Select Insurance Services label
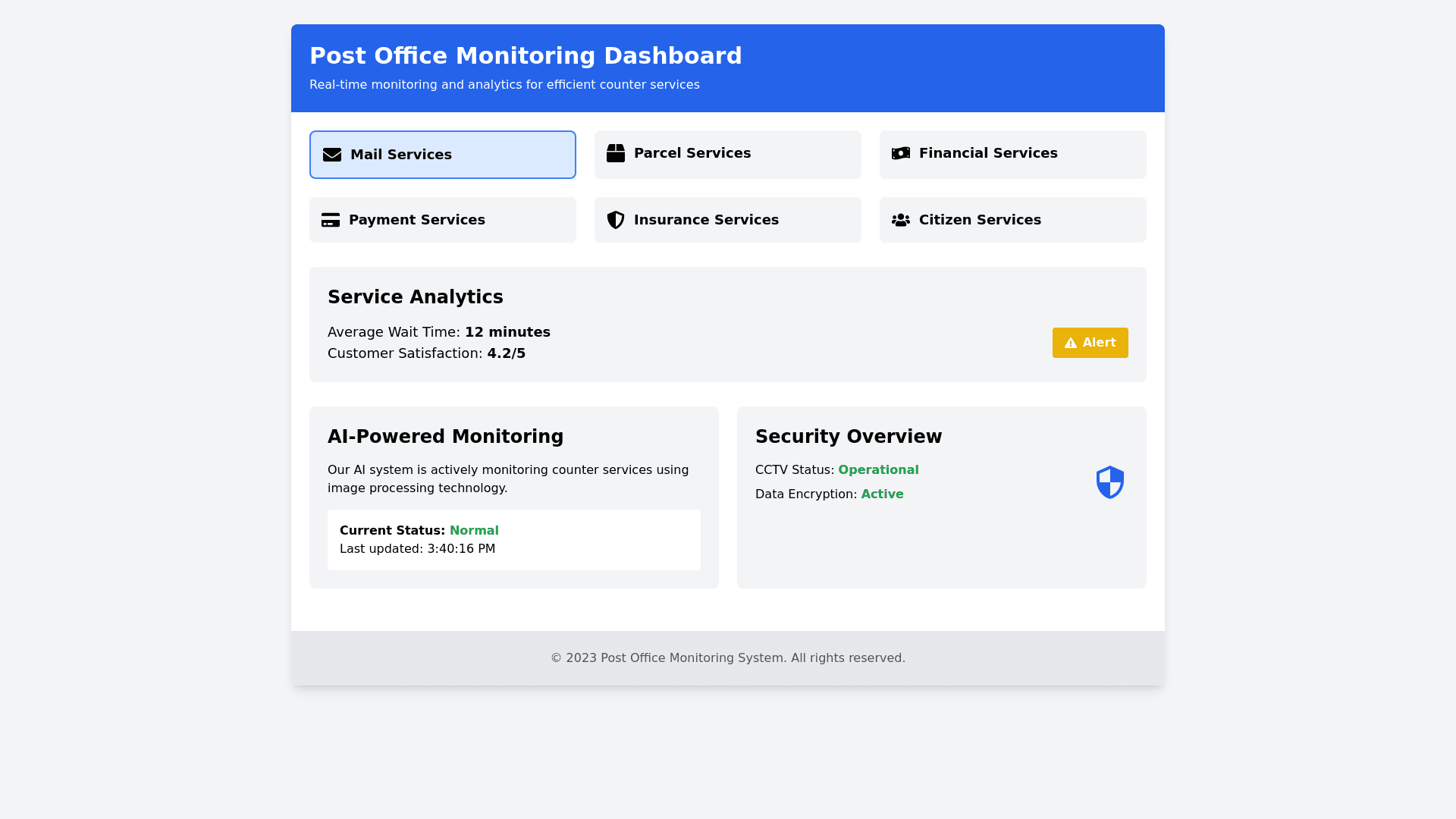The image size is (1456, 819). (x=705, y=220)
